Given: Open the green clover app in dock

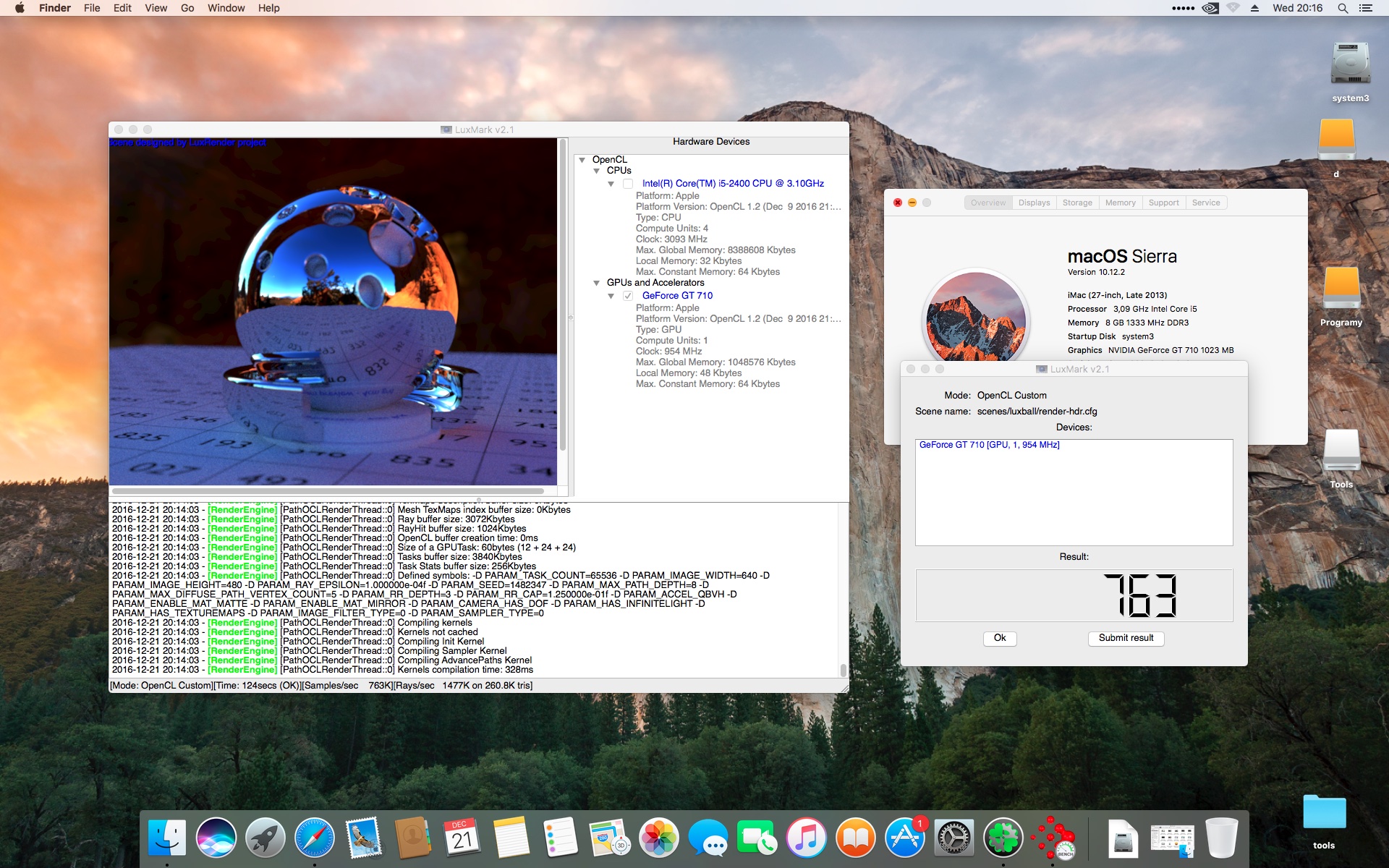Looking at the screenshot, I should (1003, 838).
